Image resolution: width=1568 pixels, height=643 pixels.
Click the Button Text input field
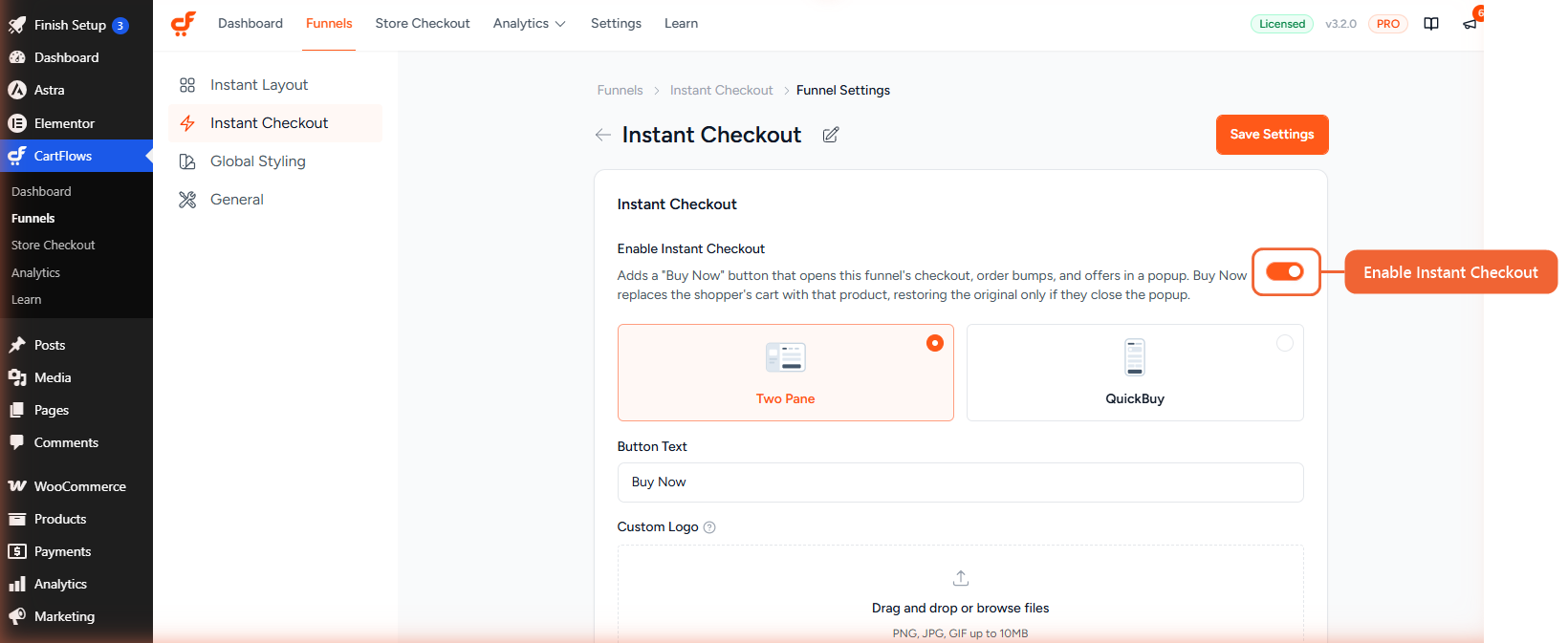tap(961, 482)
